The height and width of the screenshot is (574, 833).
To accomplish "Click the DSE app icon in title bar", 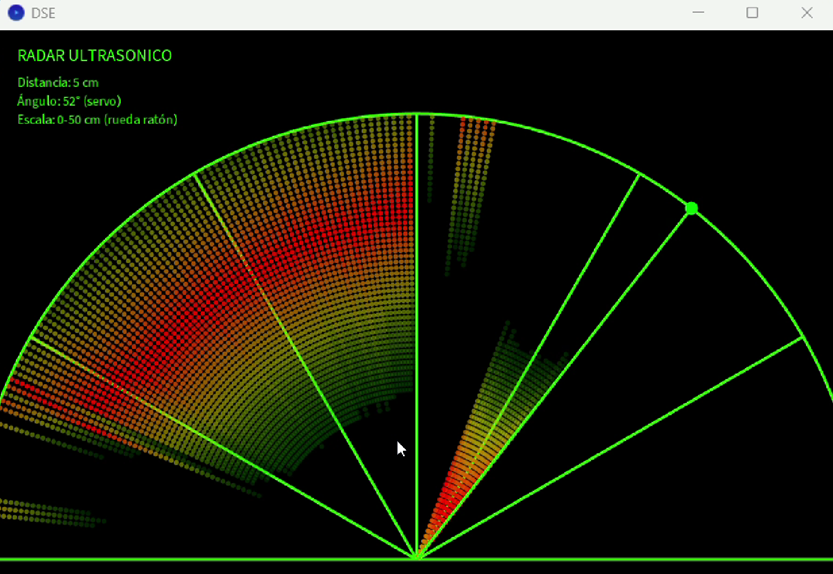I will [x=15, y=13].
